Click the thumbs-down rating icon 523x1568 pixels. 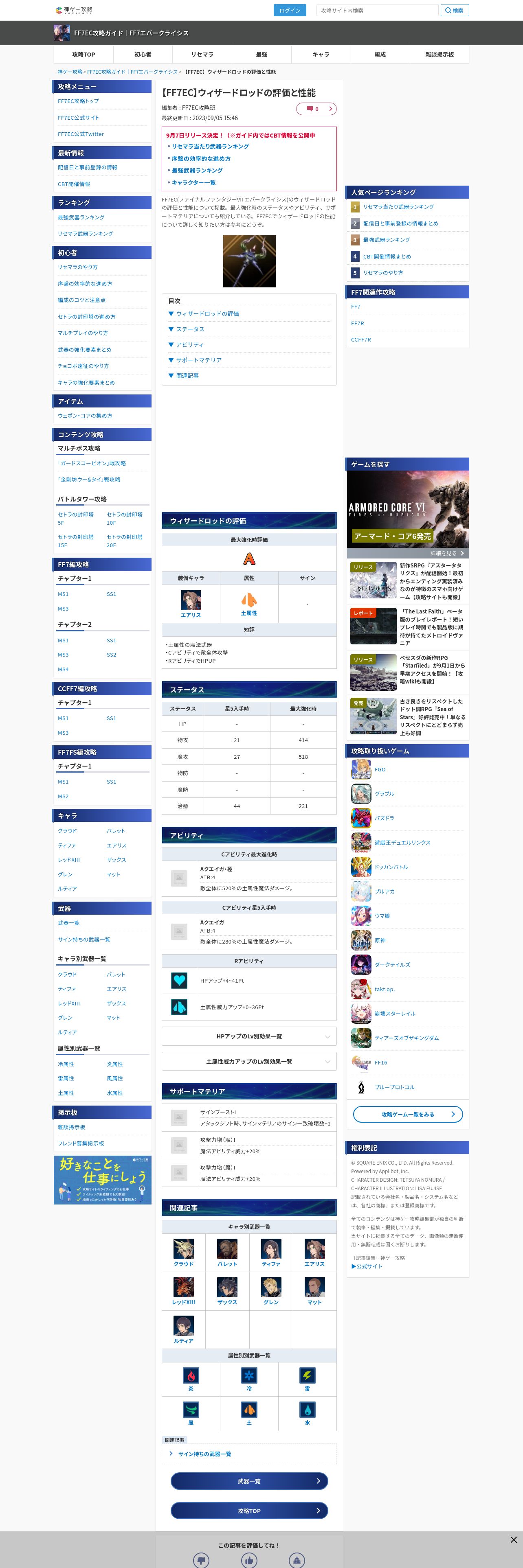pos(201,1560)
